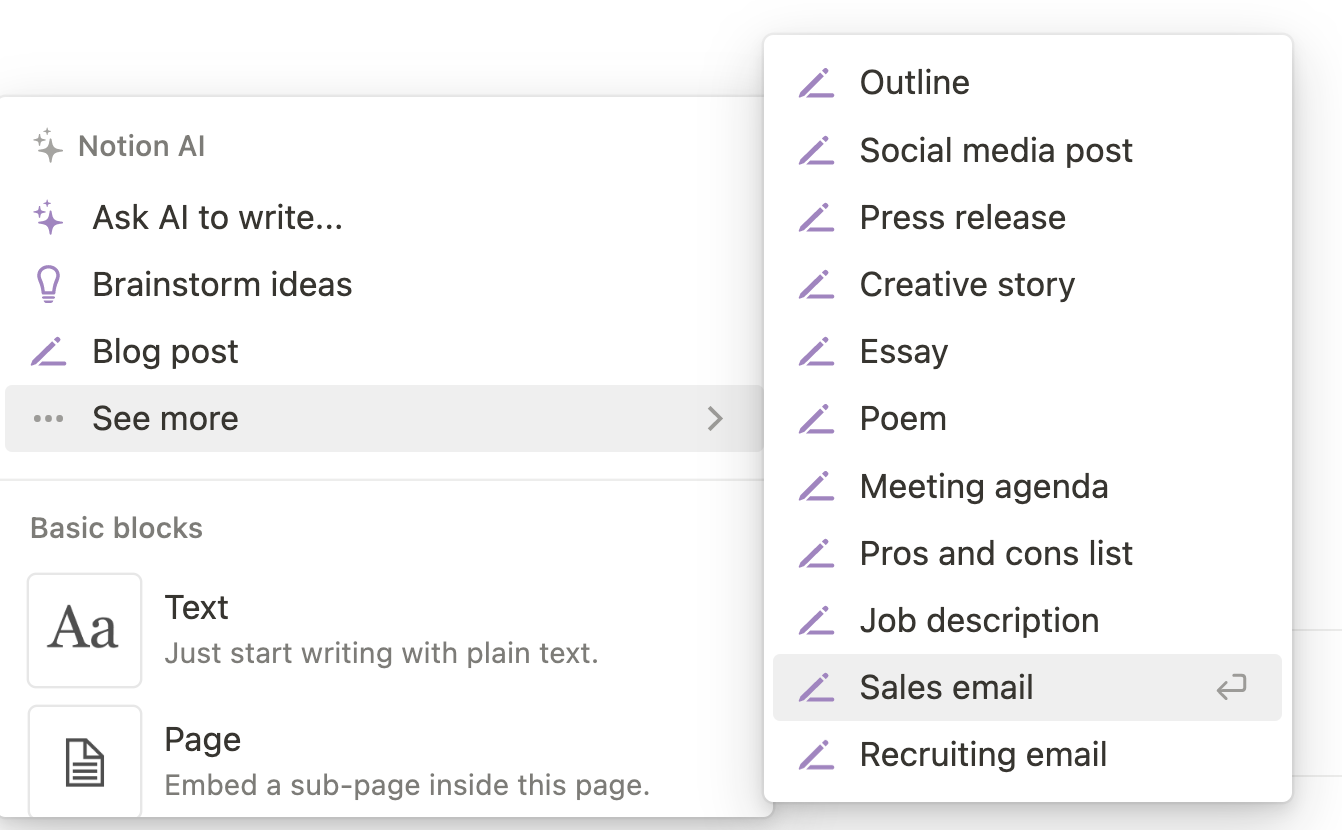Click the sparkle icon beside Ask AI to write
Image resolution: width=1342 pixels, height=830 pixels.
[48, 218]
